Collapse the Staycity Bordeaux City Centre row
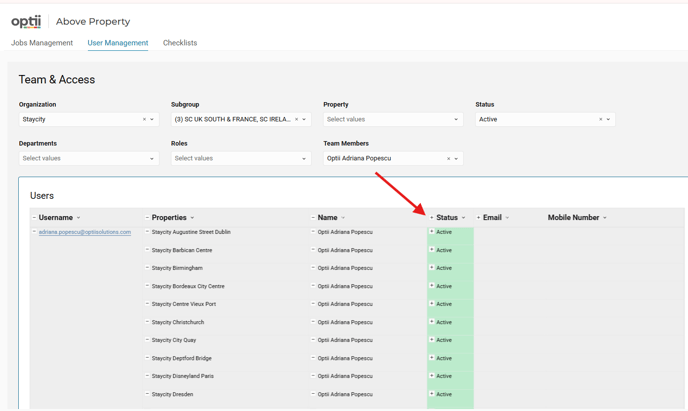 pyautogui.click(x=147, y=286)
